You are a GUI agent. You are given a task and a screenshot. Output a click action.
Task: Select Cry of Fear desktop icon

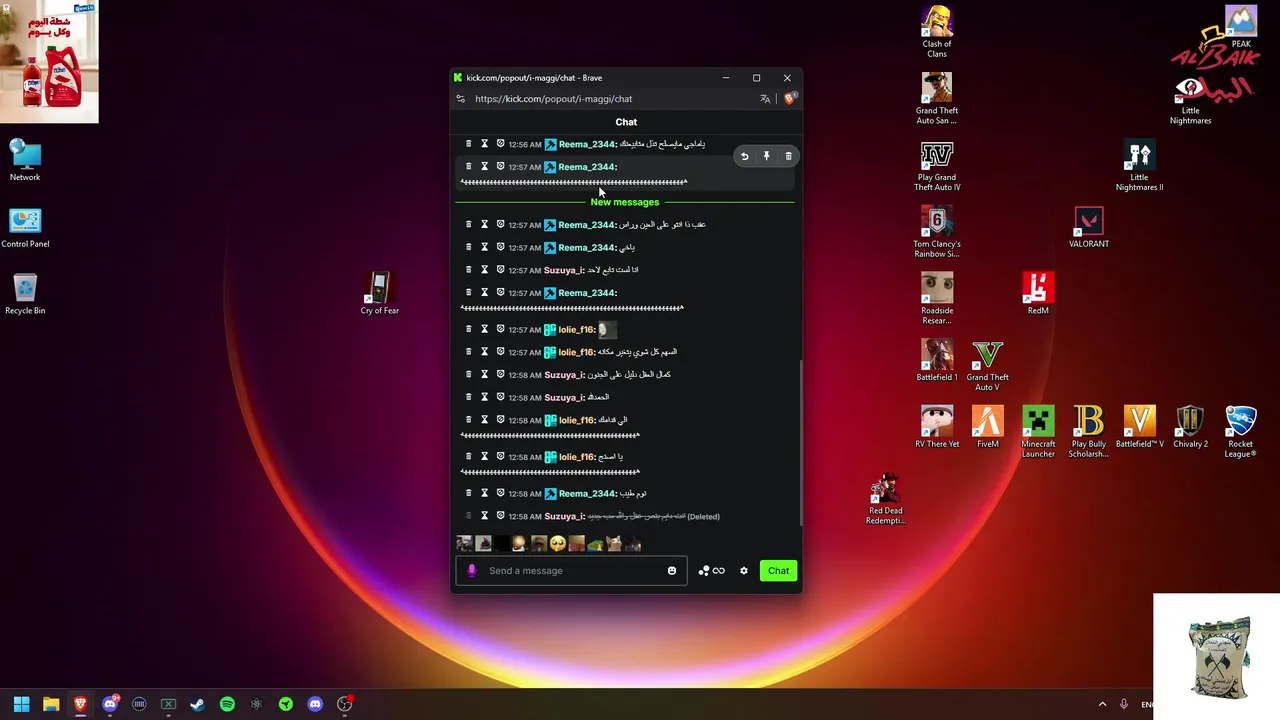(379, 293)
